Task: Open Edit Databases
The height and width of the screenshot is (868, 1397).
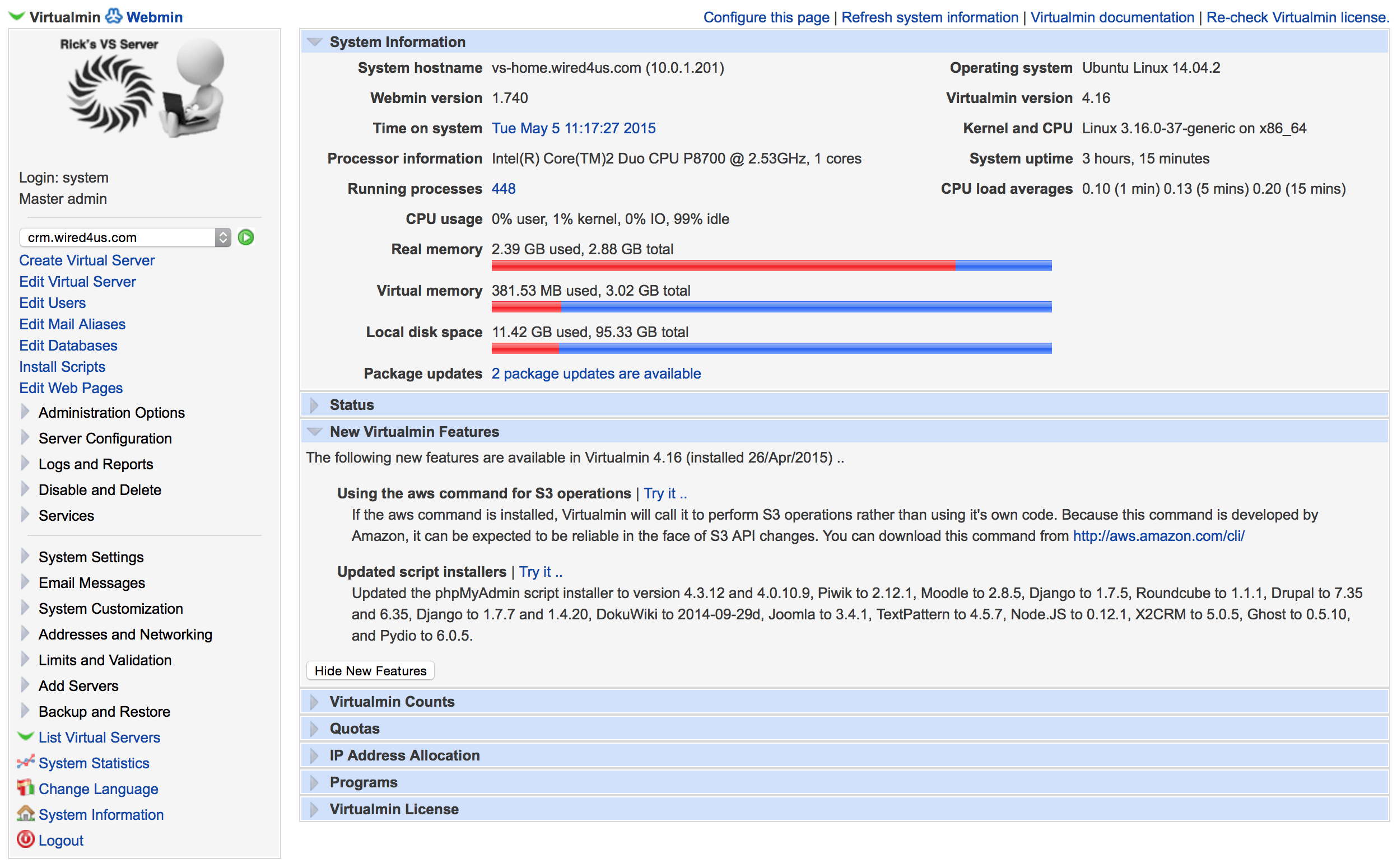Action: pyautogui.click(x=68, y=346)
